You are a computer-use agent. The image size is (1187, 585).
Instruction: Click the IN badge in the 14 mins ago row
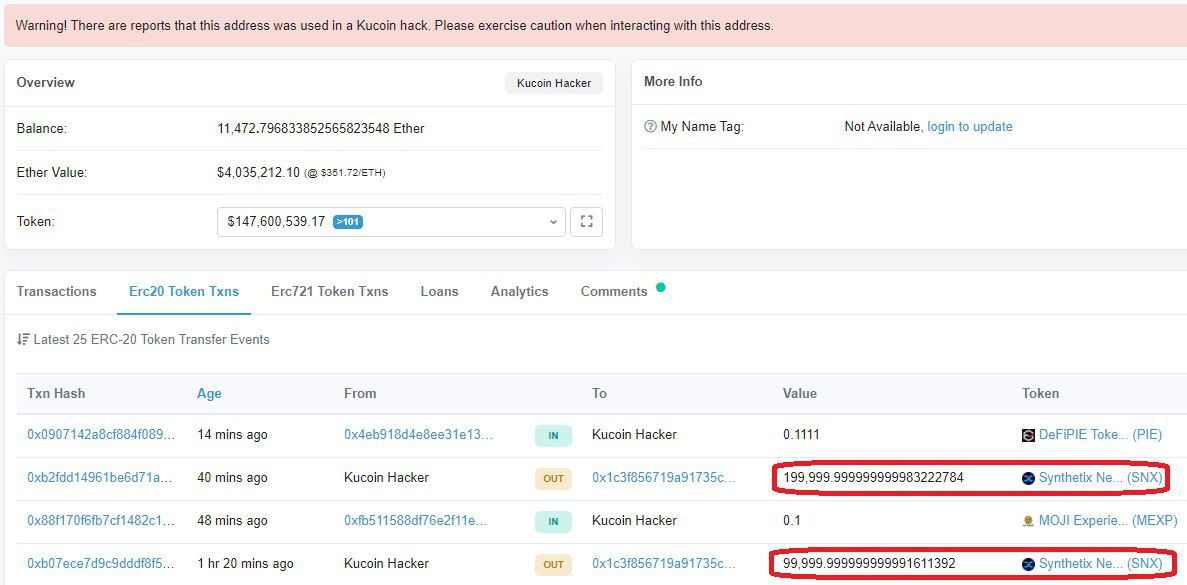(553, 435)
